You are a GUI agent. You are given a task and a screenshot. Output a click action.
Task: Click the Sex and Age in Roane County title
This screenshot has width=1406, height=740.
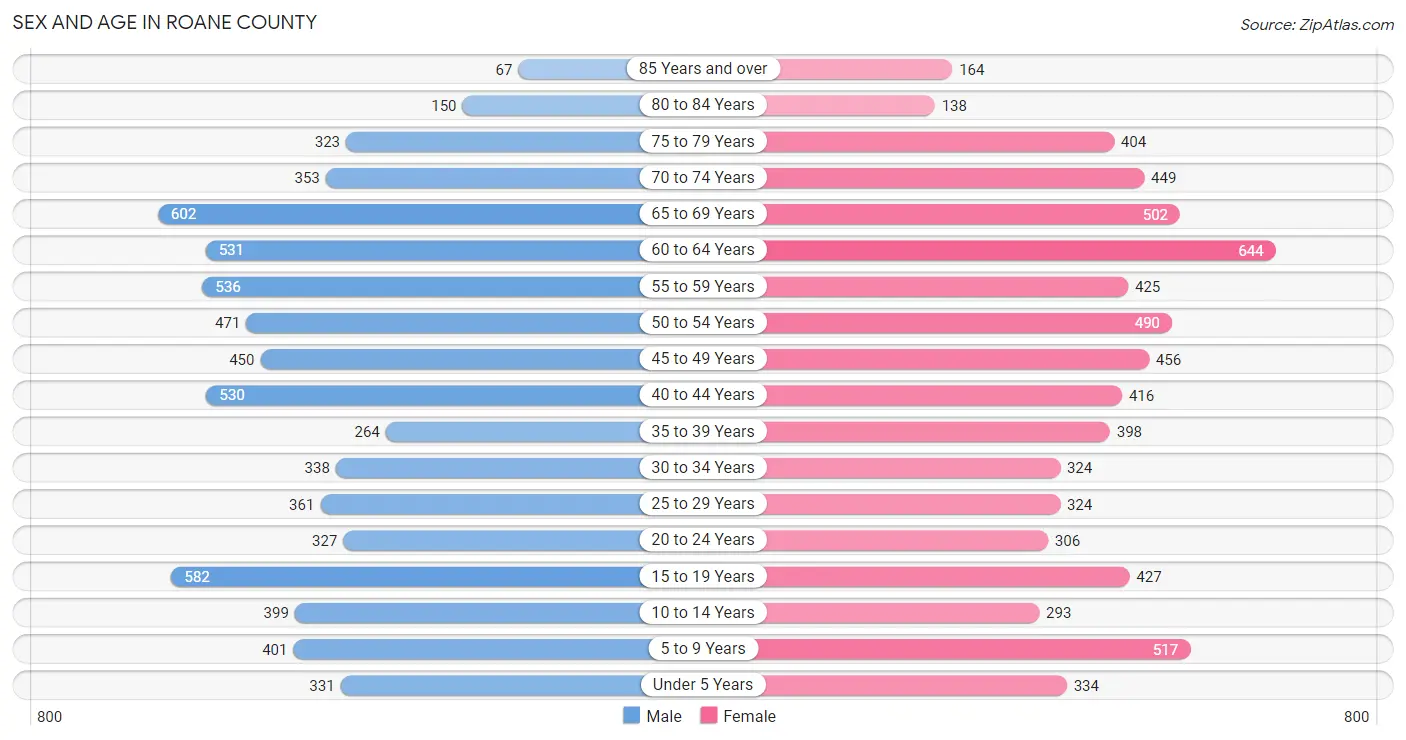point(165,22)
